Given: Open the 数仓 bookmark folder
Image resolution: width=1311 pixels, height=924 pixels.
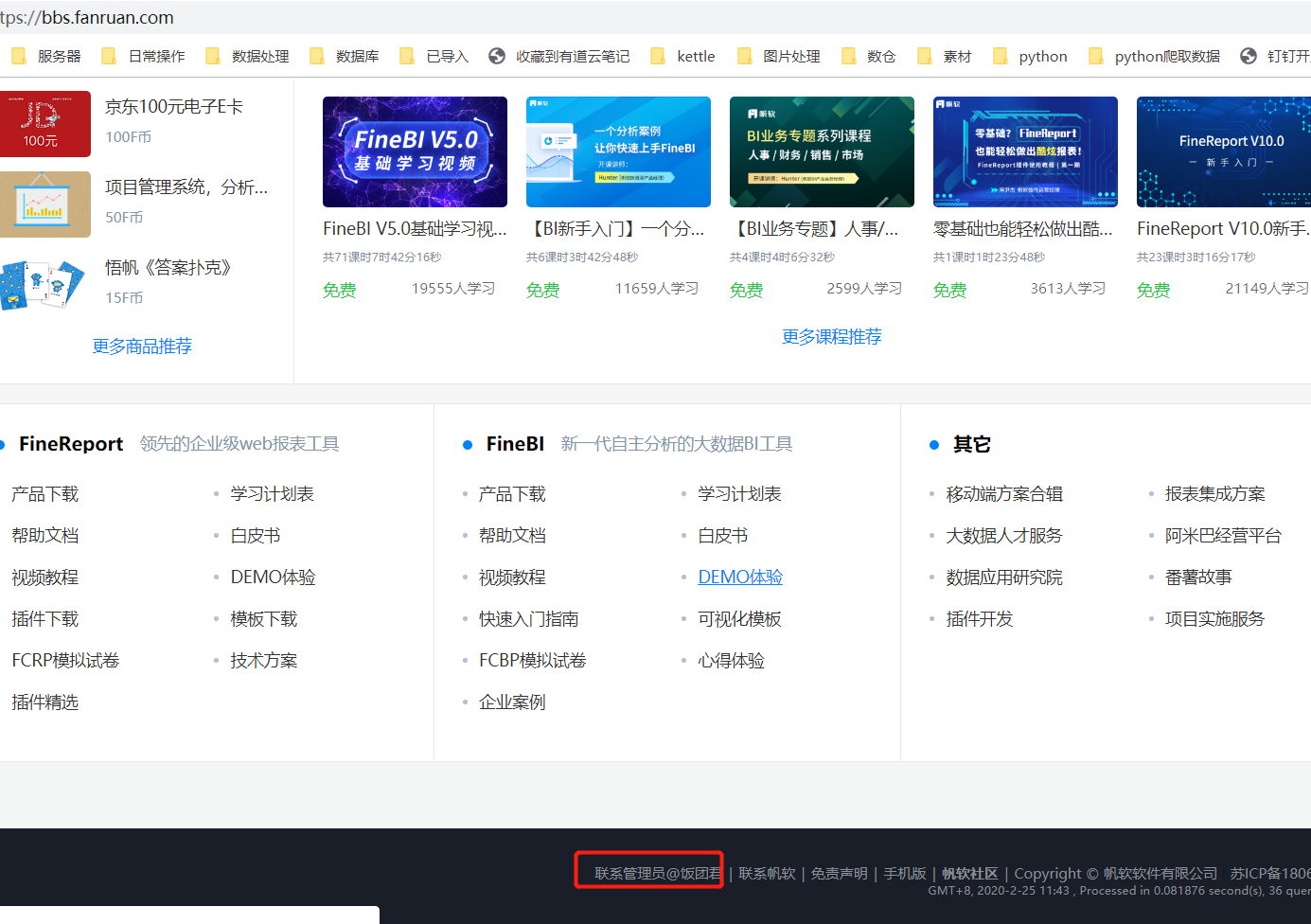Looking at the screenshot, I should 869,57.
